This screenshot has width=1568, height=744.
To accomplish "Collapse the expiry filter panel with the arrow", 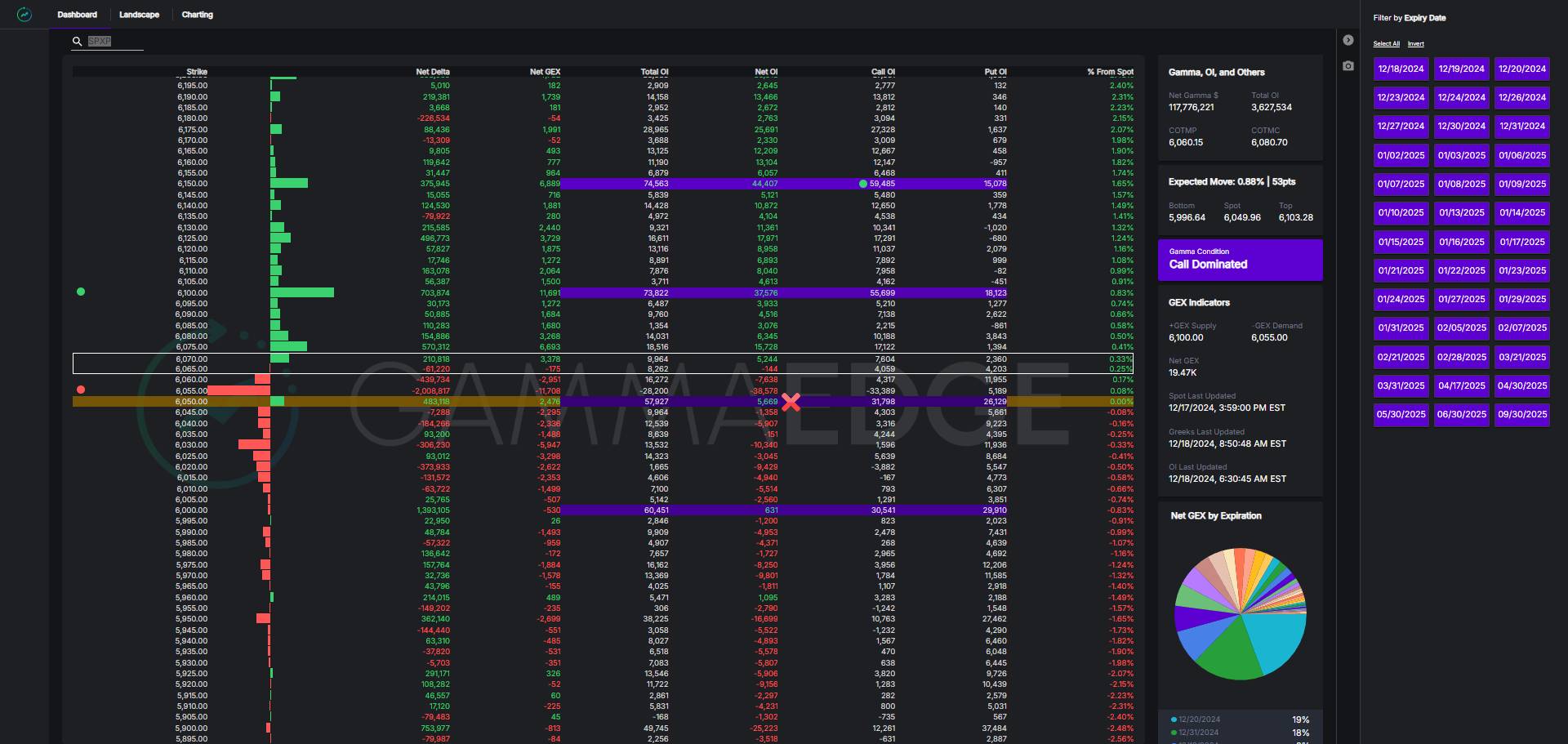I will coord(1348,40).
